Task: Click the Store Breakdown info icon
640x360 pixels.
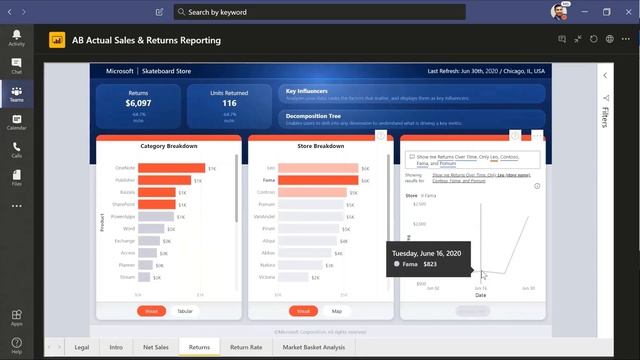Action: tap(380, 136)
